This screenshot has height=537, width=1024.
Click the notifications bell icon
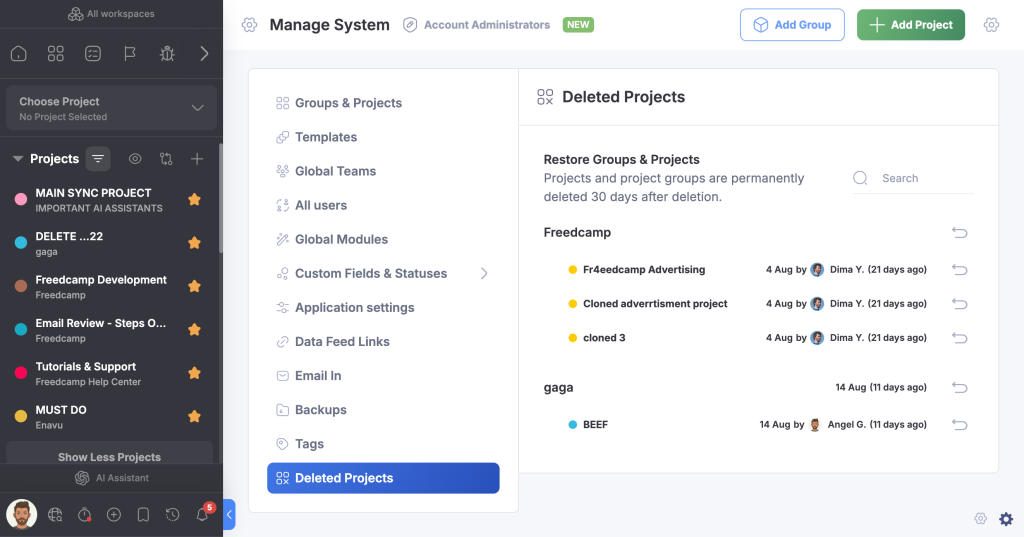(x=202, y=514)
